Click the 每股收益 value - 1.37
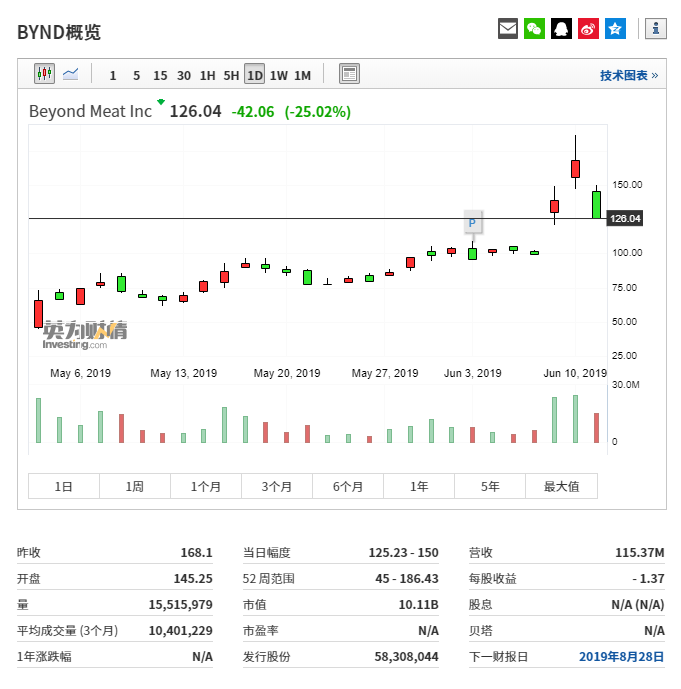This screenshot has height=689, width=681. click(x=648, y=578)
